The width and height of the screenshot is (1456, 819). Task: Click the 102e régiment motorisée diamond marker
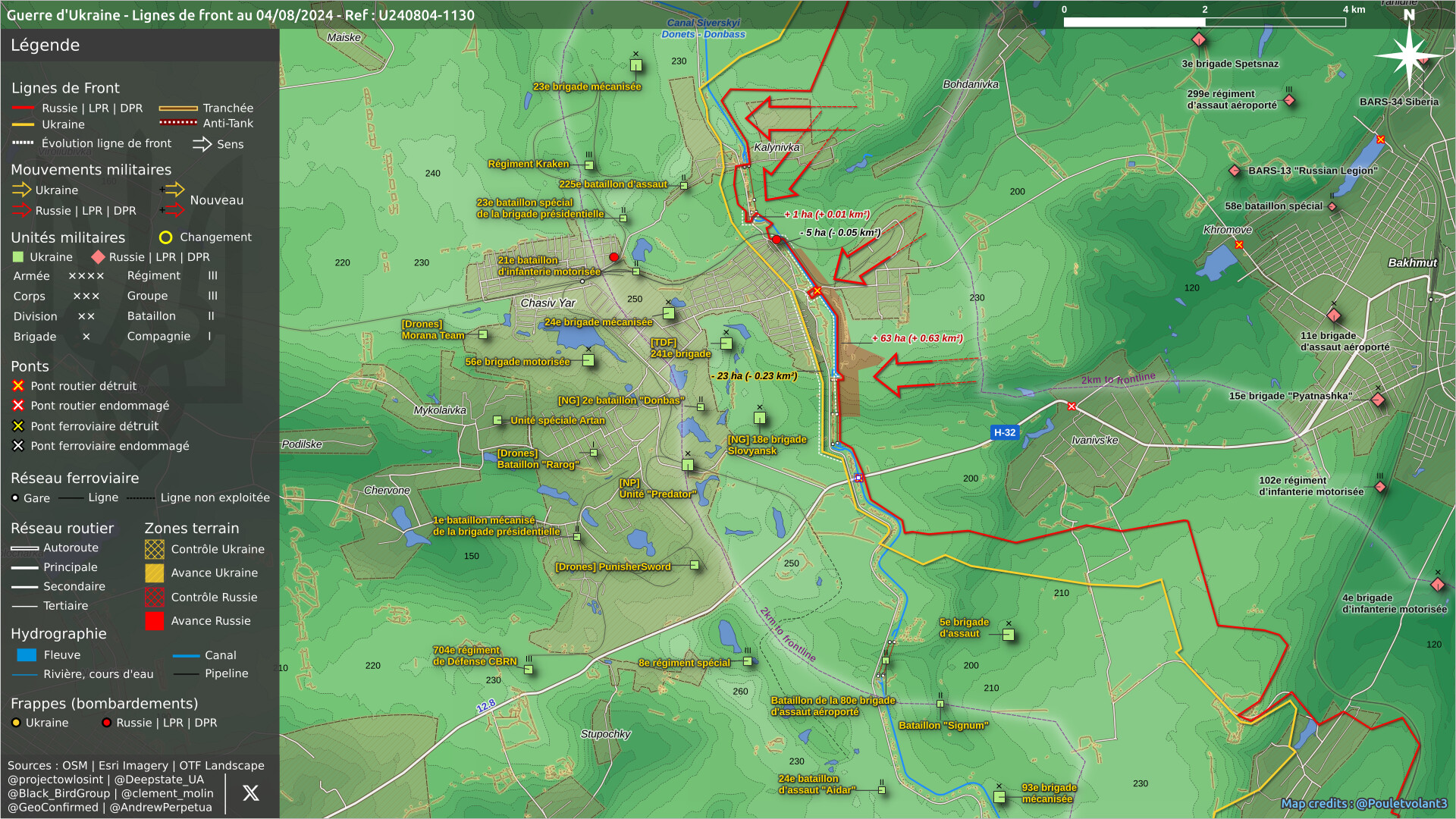point(1379,487)
